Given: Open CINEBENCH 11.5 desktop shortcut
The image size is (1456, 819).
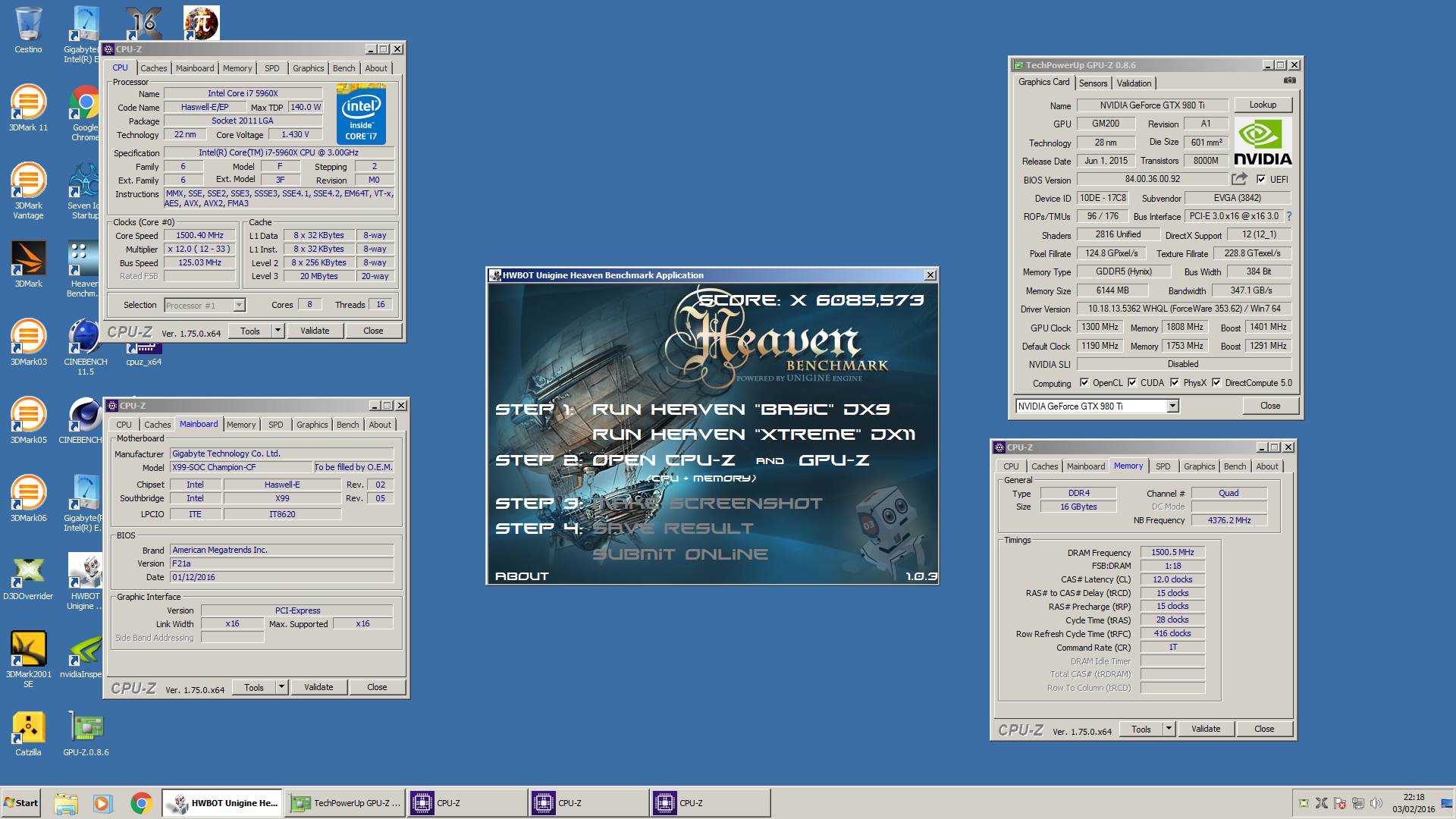Looking at the screenshot, I should click(x=85, y=347).
